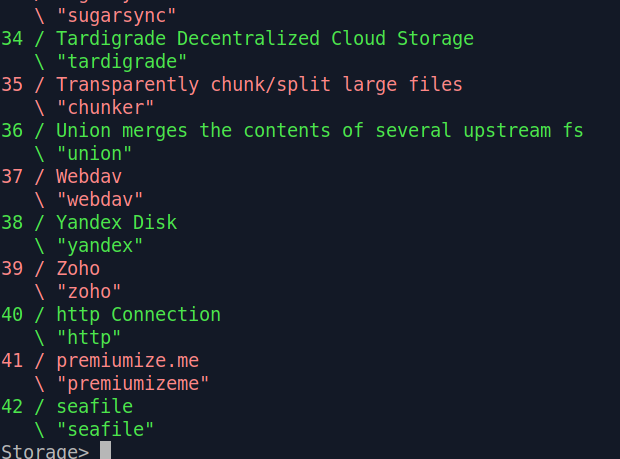Click the "union" quoted value
The height and width of the screenshot is (459, 620).
[x=94, y=153]
